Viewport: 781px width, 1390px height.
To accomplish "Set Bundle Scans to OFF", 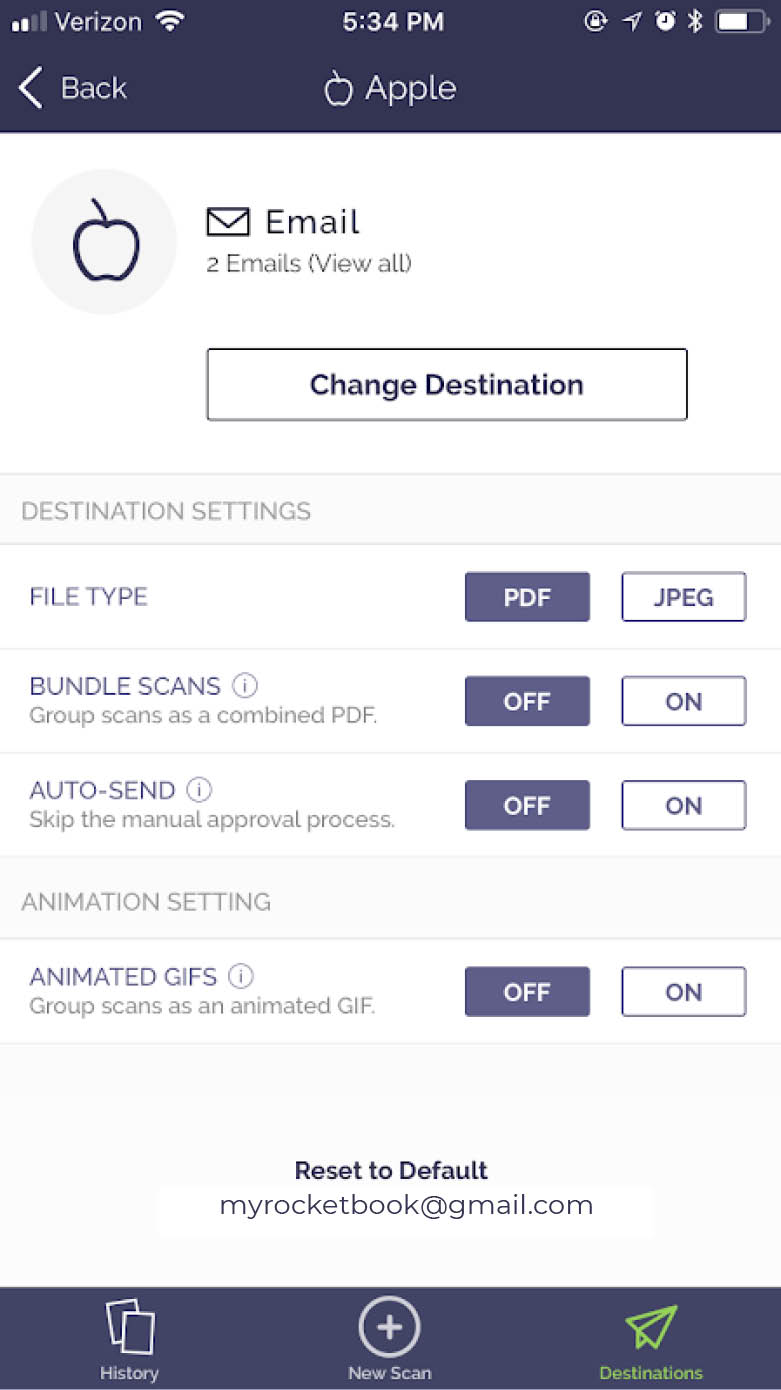I will tap(527, 701).
